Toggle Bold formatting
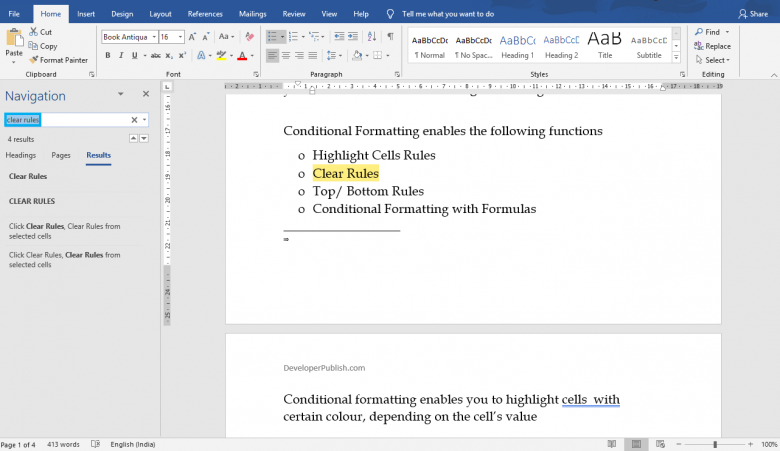Screen dimensions: 780x451 pyautogui.click(x=107, y=56)
